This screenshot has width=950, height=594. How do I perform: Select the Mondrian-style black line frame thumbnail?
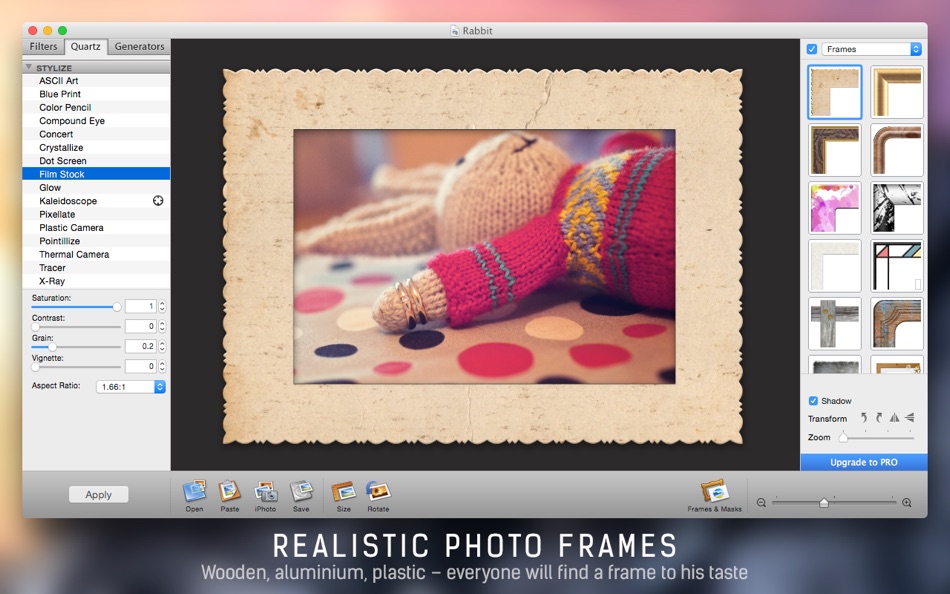pos(897,265)
